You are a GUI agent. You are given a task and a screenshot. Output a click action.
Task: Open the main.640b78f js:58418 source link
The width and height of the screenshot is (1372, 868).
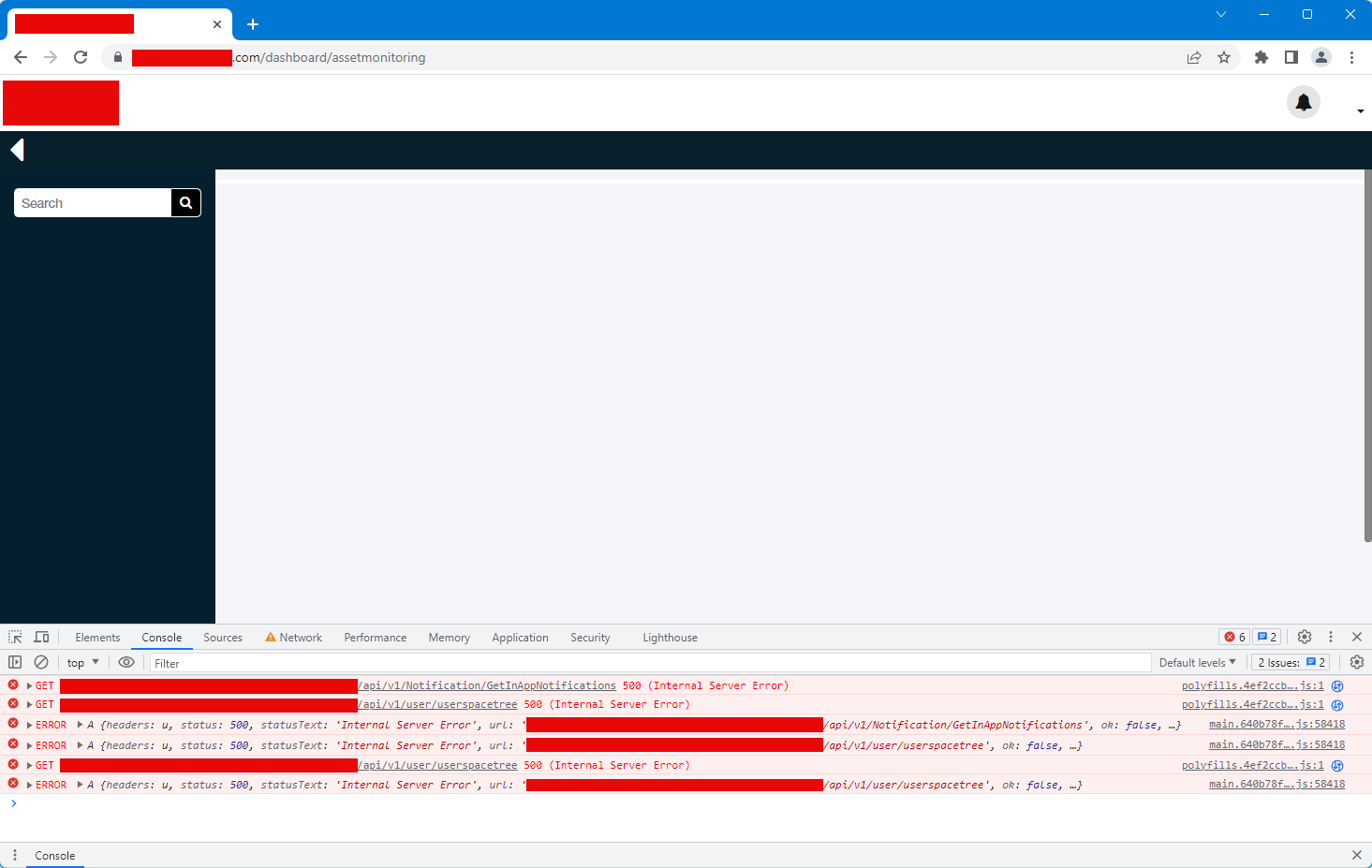[1276, 724]
